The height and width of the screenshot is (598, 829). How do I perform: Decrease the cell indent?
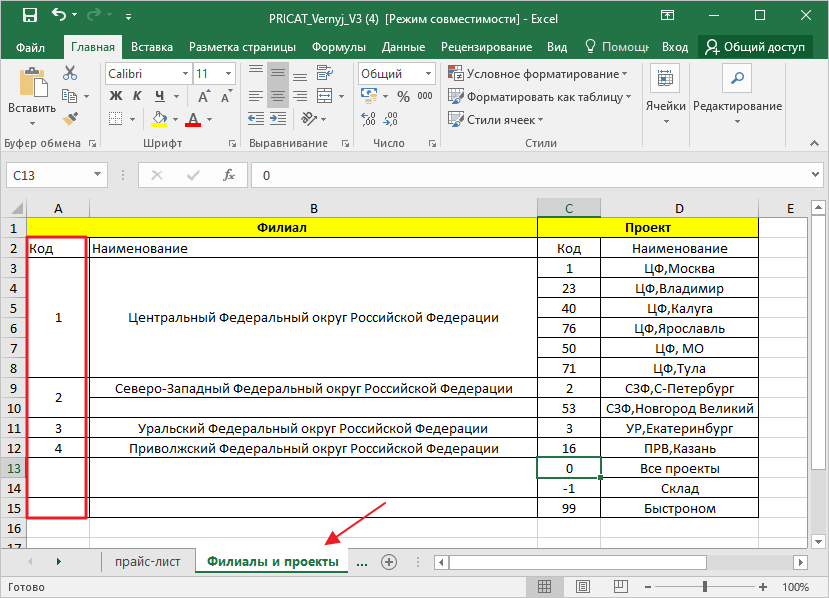click(256, 118)
